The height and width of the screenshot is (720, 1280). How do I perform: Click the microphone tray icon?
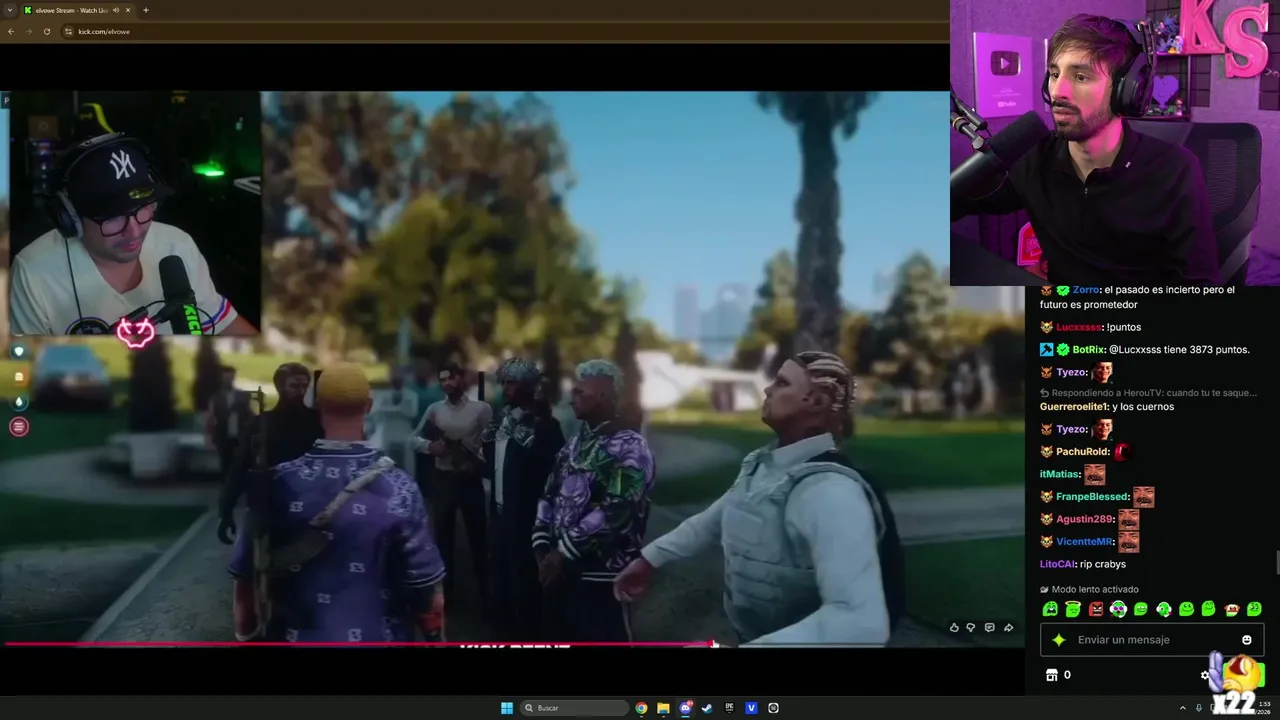1199,708
